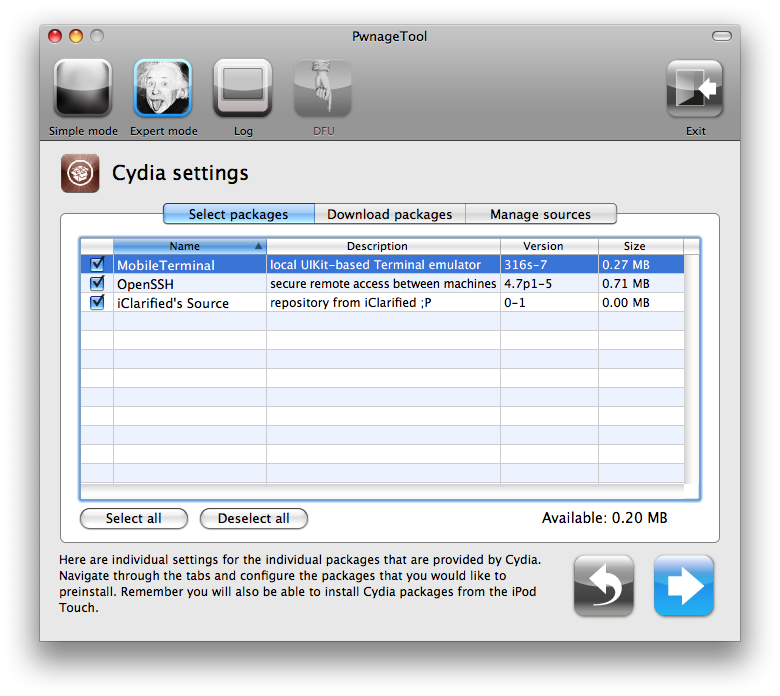Image resolution: width=780 pixels, height=696 pixels.
Task: Click the DFU toolbar icon
Action: [322, 89]
